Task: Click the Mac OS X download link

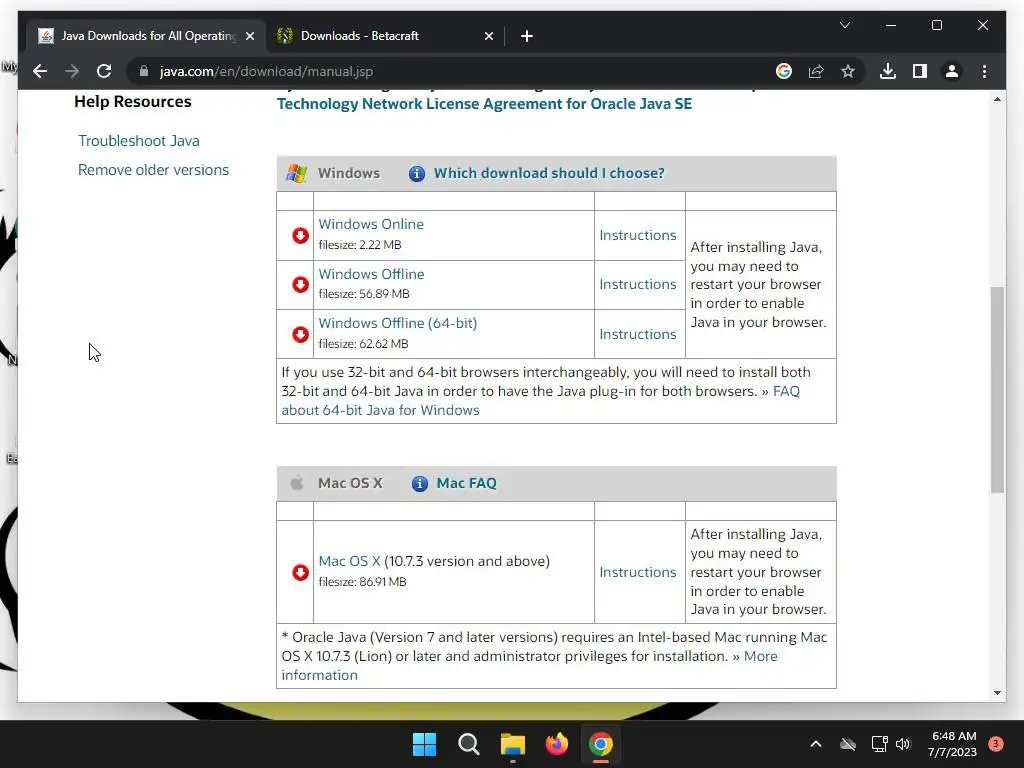Action: point(349,561)
